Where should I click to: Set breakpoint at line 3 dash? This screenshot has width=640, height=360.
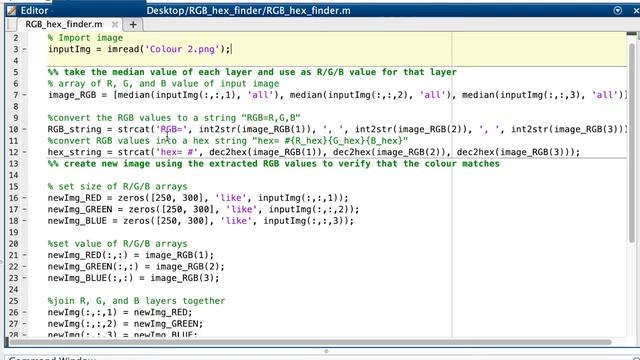pyautogui.click(x=24, y=49)
